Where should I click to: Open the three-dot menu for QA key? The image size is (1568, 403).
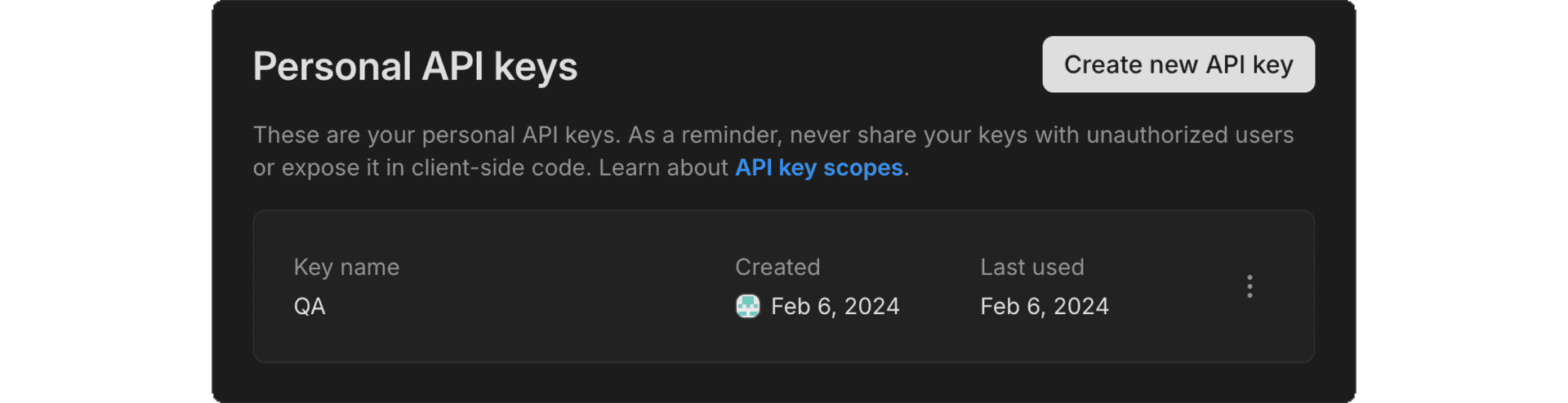pos(1249,286)
